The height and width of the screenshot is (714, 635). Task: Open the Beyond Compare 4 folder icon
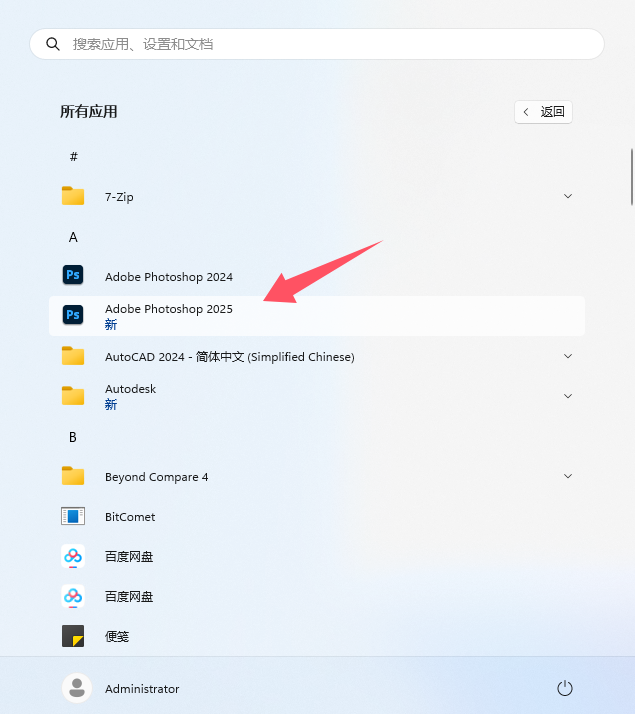coord(73,476)
